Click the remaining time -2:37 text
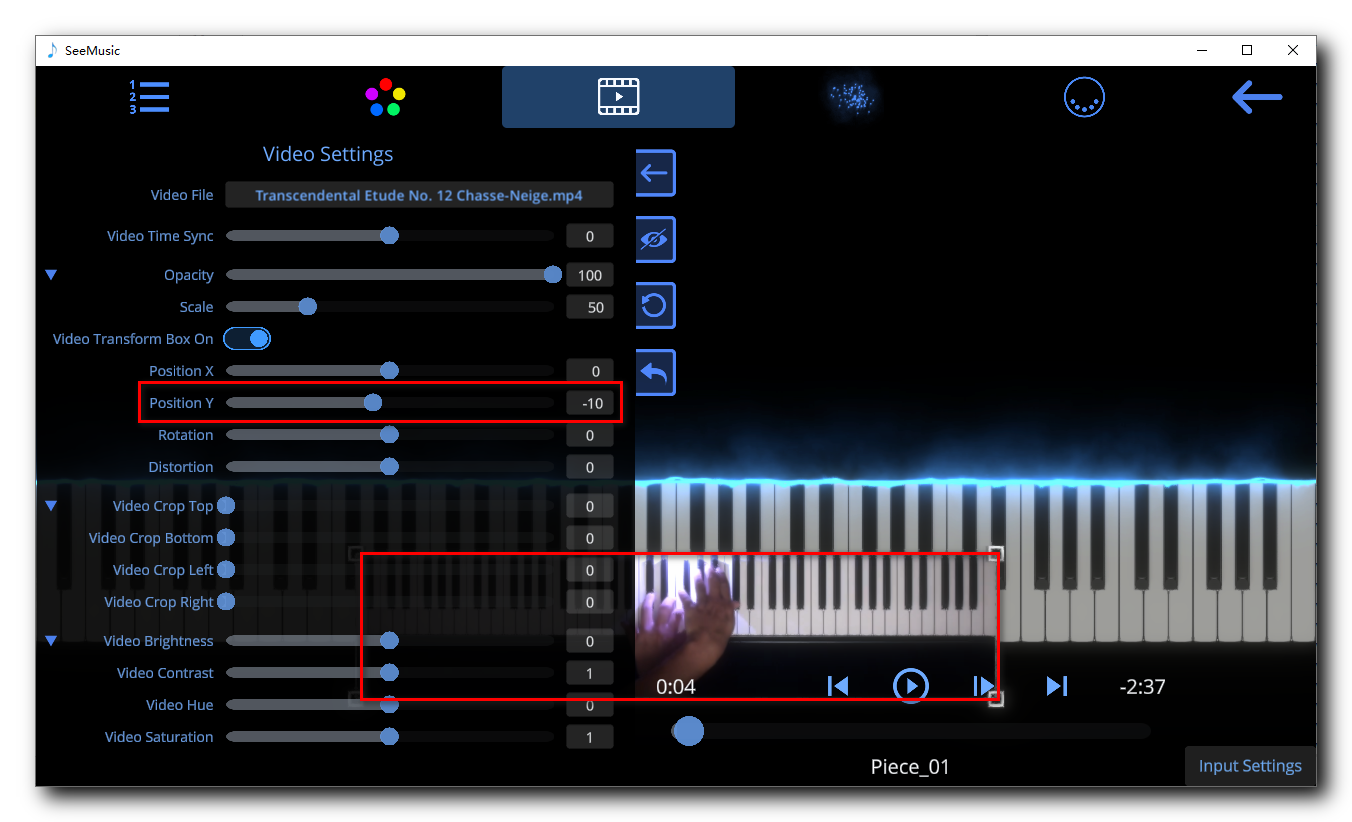Image resolution: width=1352 pixels, height=822 pixels. point(1142,687)
